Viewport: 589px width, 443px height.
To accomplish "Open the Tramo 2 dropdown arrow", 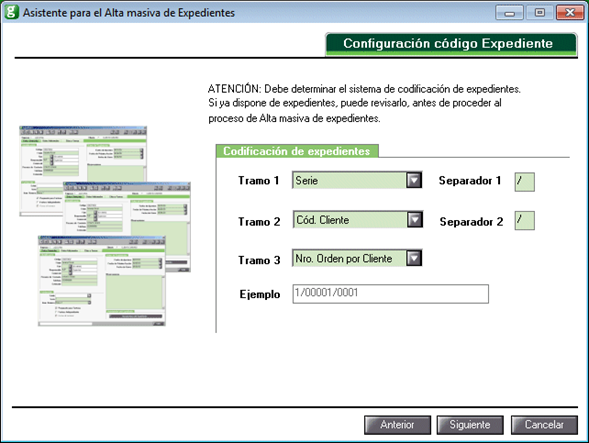I will click(x=415, y=220).
